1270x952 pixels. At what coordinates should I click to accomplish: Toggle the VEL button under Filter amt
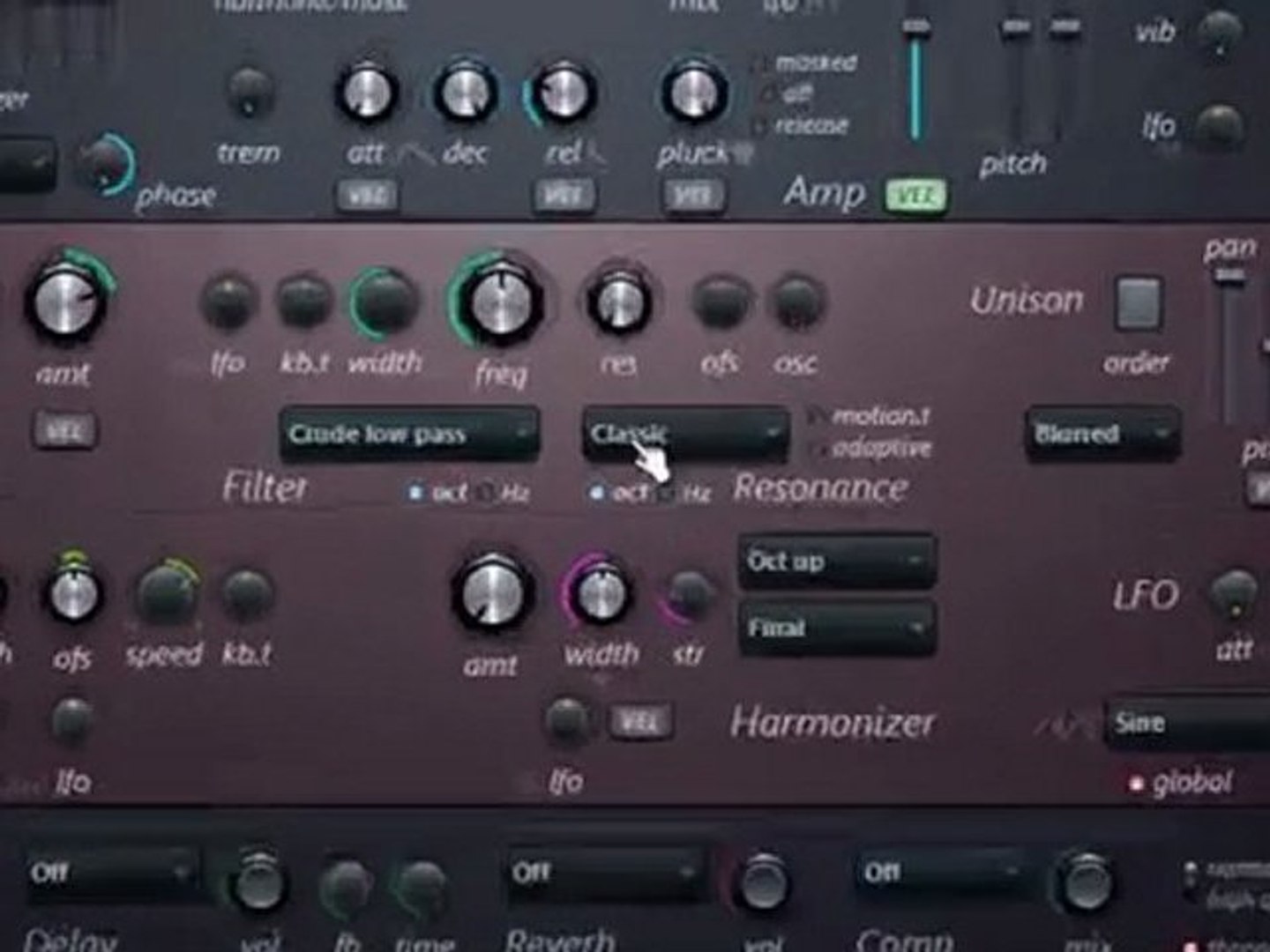[65, 430]
